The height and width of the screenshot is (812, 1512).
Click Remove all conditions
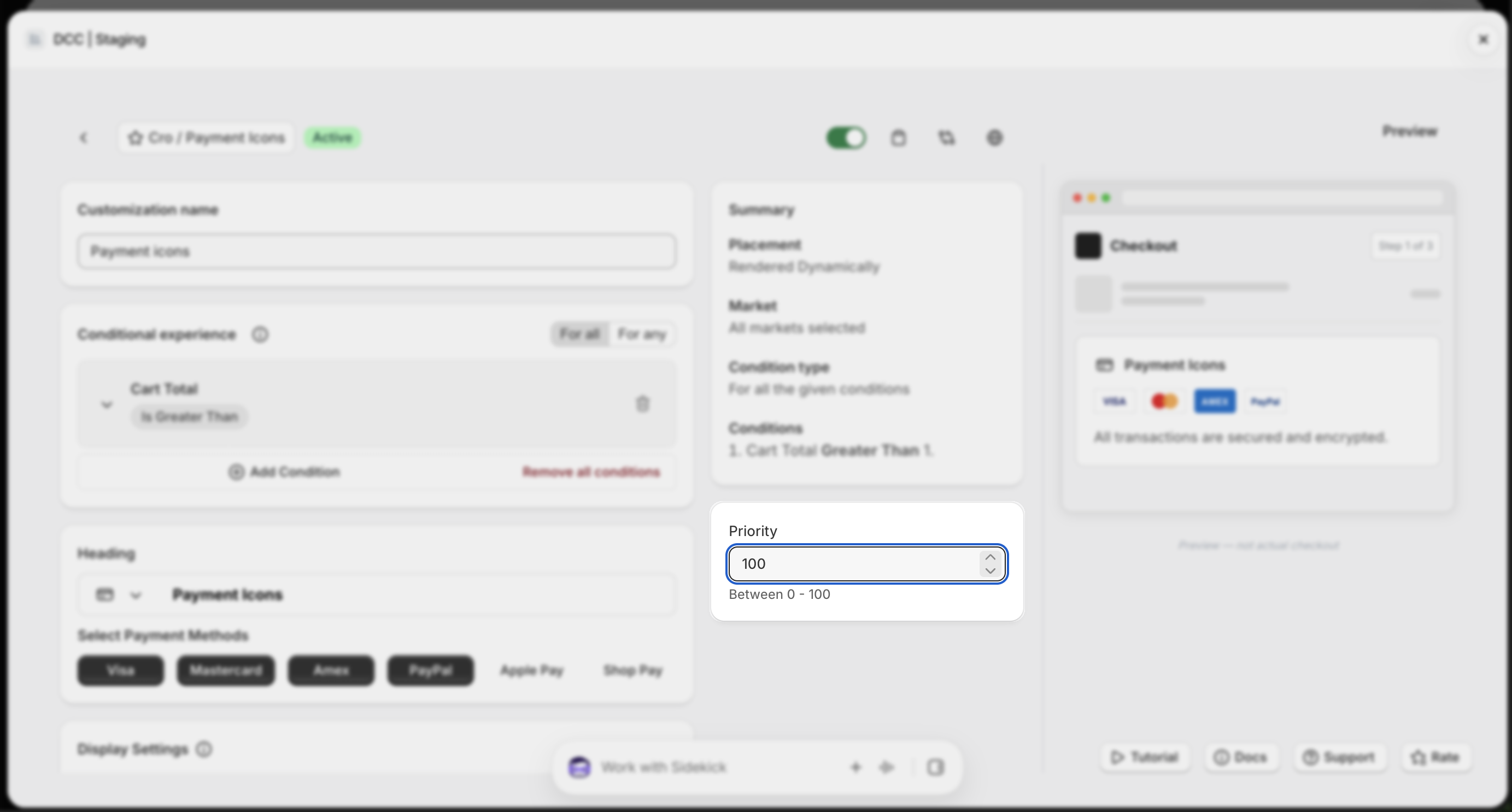pyautogui.click(x=591, y=472)
